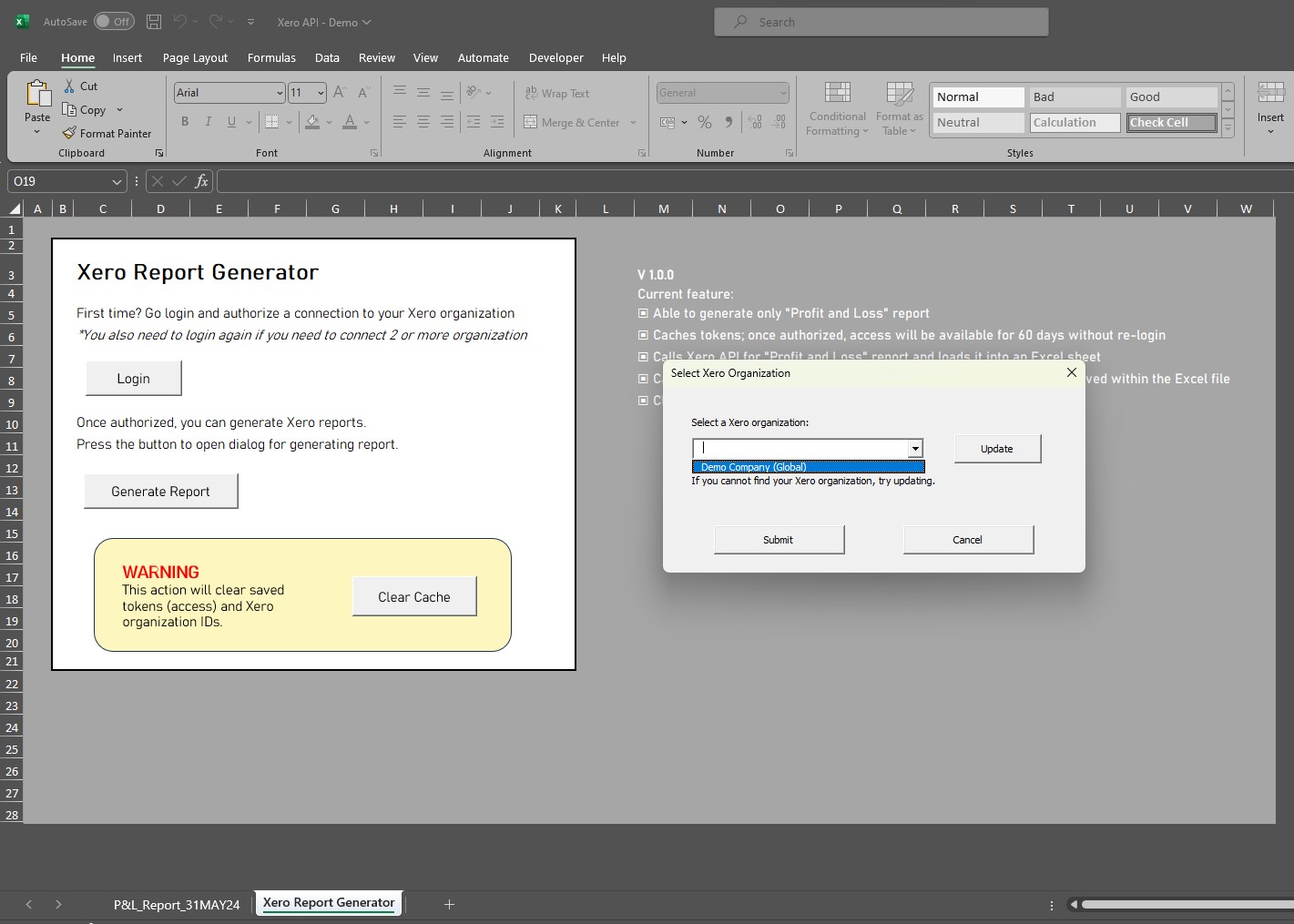Click the Login button
1294x924 pixels.
pos(134,379)
